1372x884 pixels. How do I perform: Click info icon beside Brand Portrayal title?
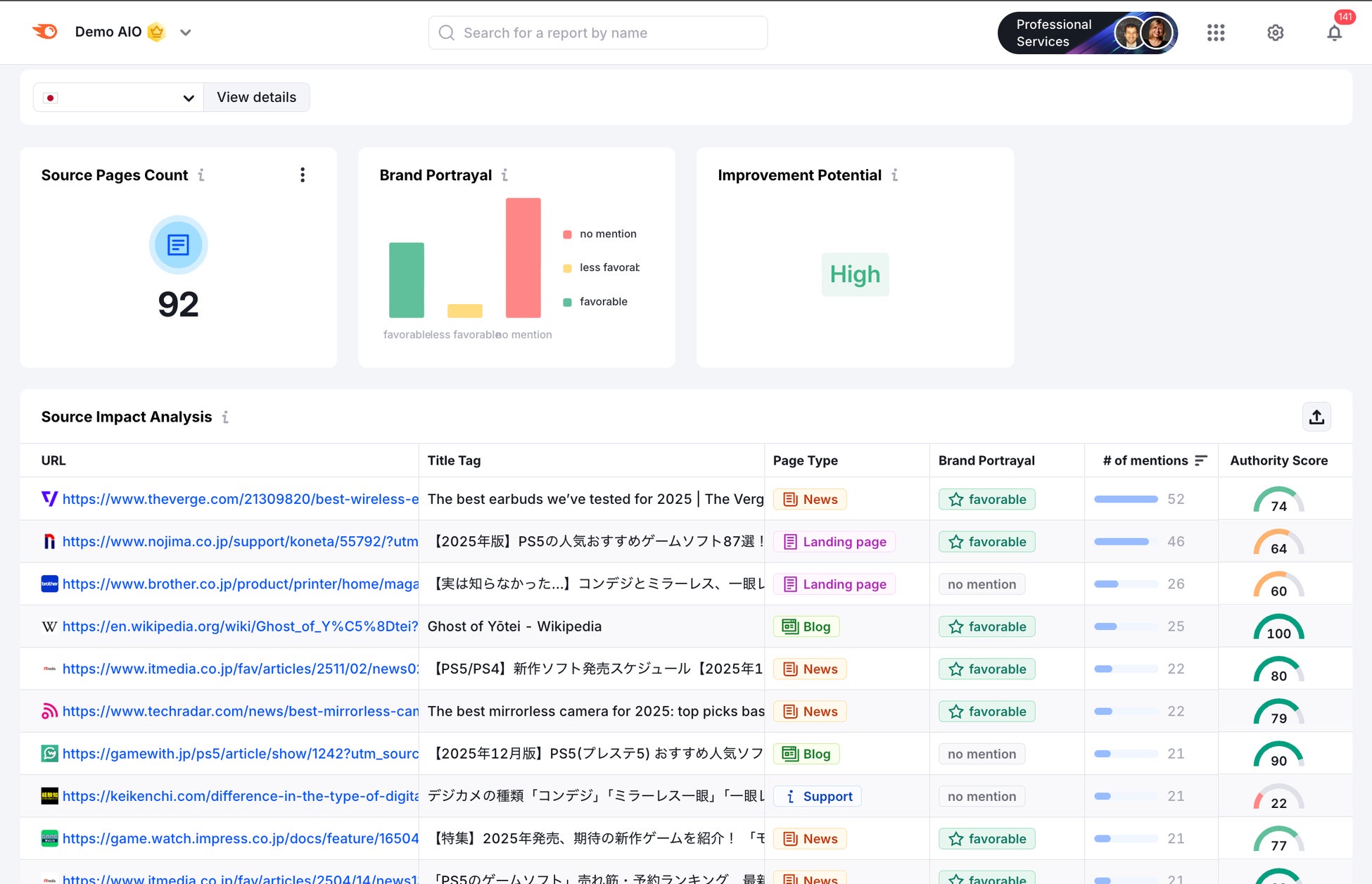coord(504,175)
